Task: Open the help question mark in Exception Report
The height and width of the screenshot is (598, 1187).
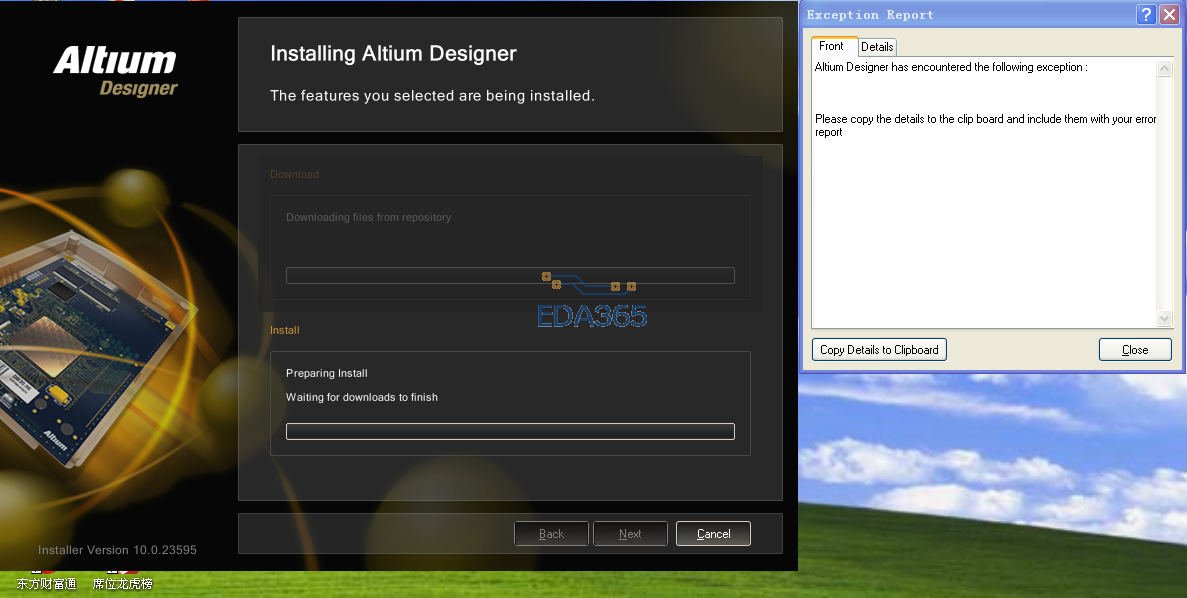Action: 1146,14
